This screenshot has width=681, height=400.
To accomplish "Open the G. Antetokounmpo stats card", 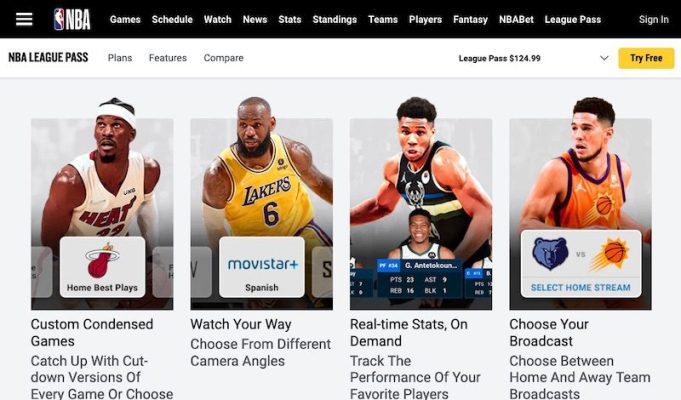I will [x=420, y=278].
